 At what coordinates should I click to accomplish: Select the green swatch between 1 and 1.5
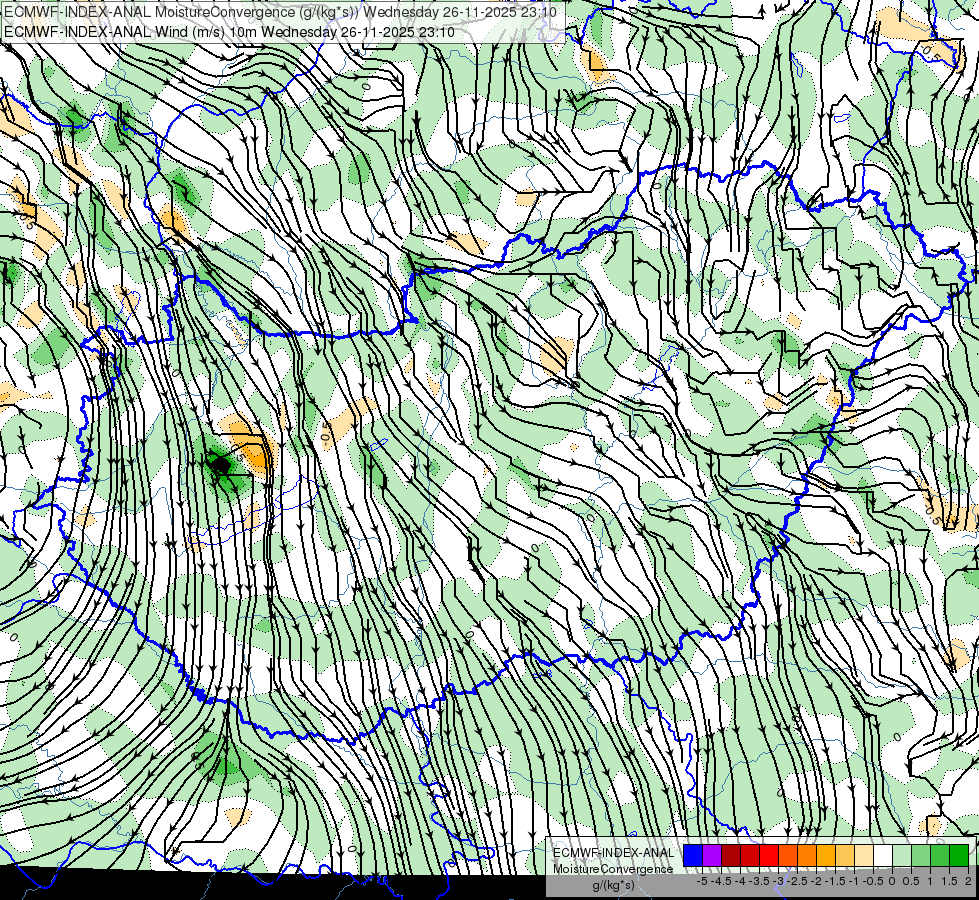(x=940, y=856)
